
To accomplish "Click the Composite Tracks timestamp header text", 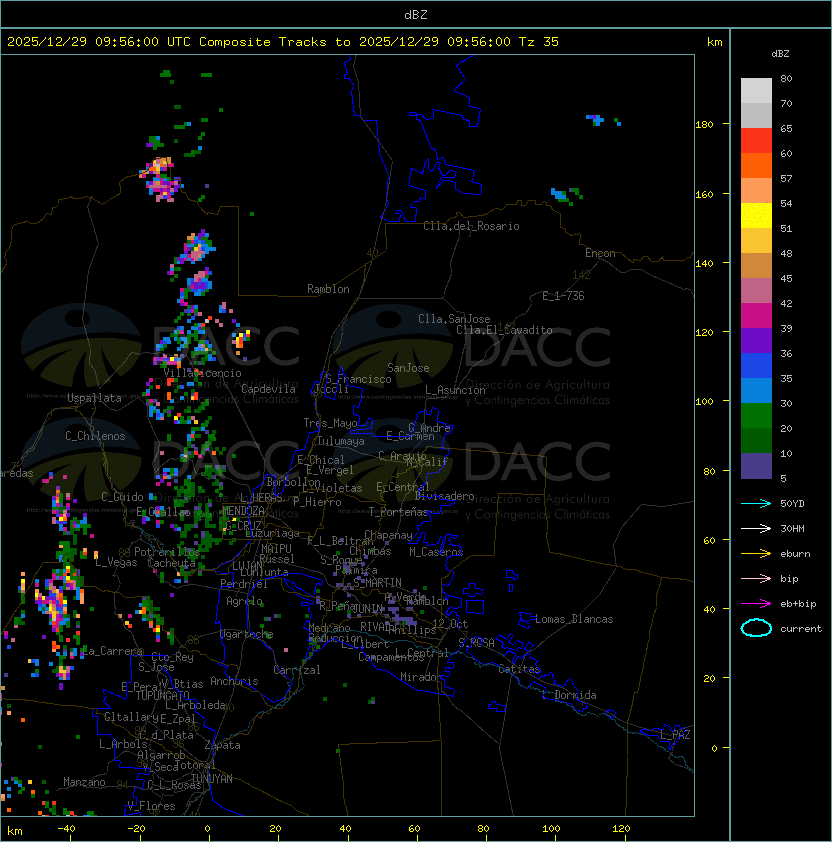I will point(283,42).
